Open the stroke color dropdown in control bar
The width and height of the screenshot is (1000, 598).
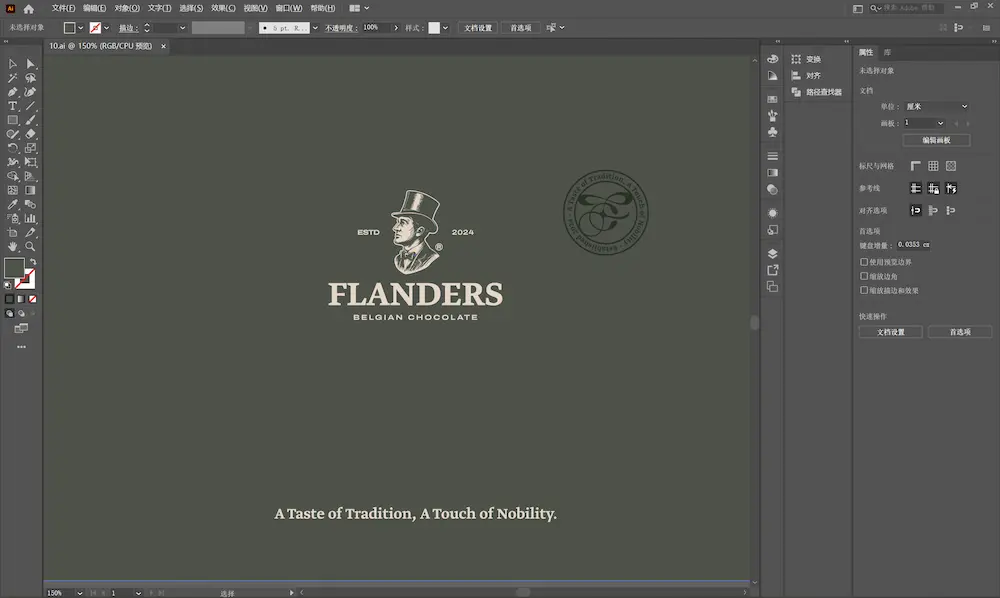tap(106, 28)
